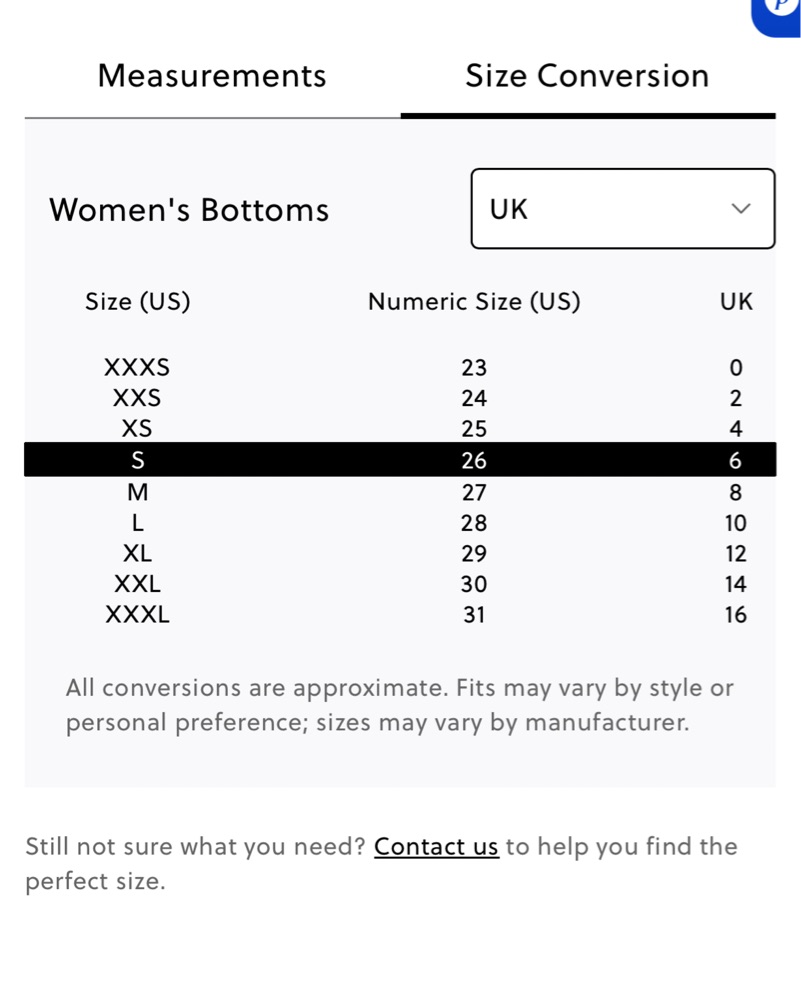The height and width of the screenshot is (1000, 801).
Task: Select the highlighted S size row
Action: pos(400,459)
